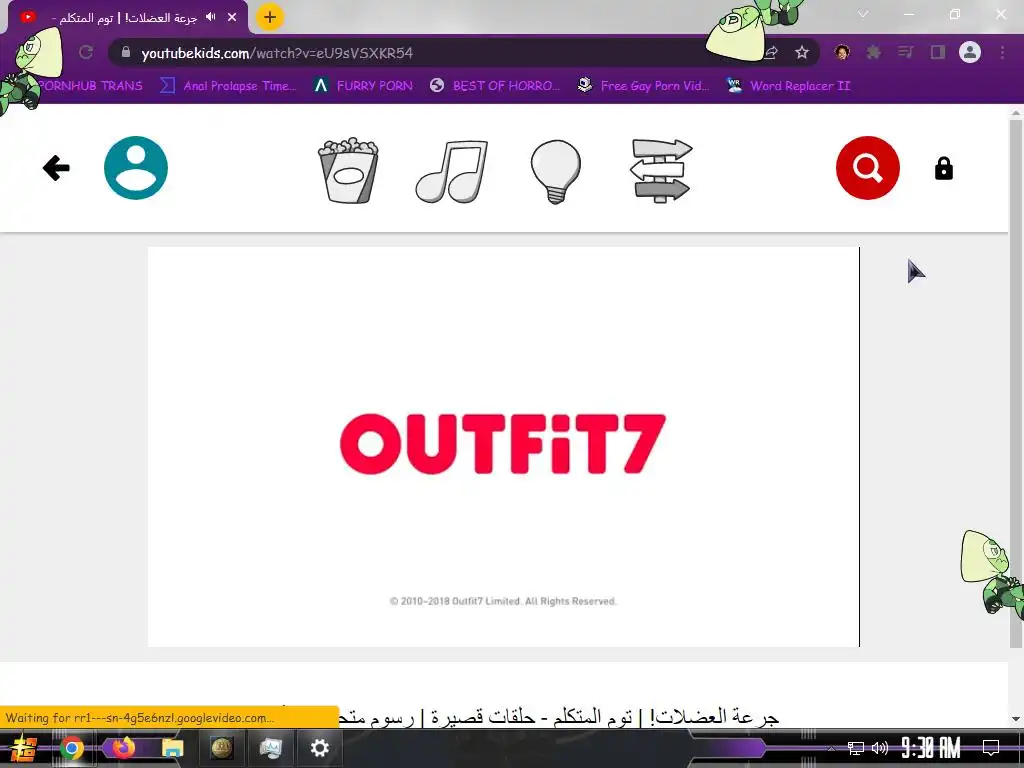Open Chrome from the taskbar
Viewport: 1024px width, 768px height.
[72, 748]
